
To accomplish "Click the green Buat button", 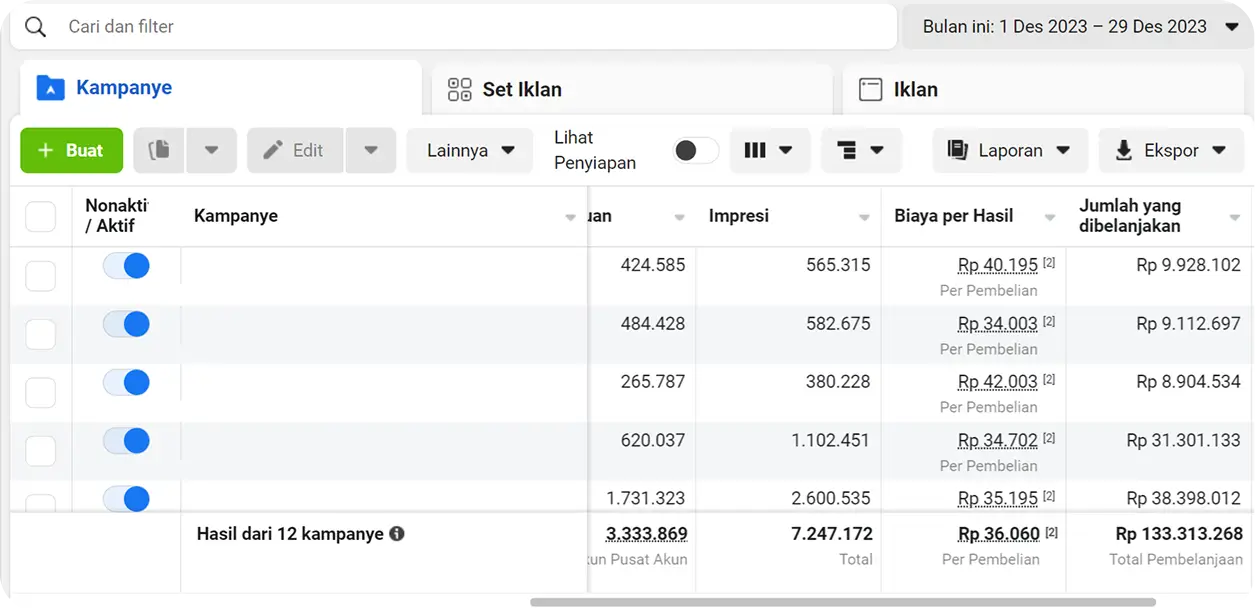I will click(x=71, y=150).
